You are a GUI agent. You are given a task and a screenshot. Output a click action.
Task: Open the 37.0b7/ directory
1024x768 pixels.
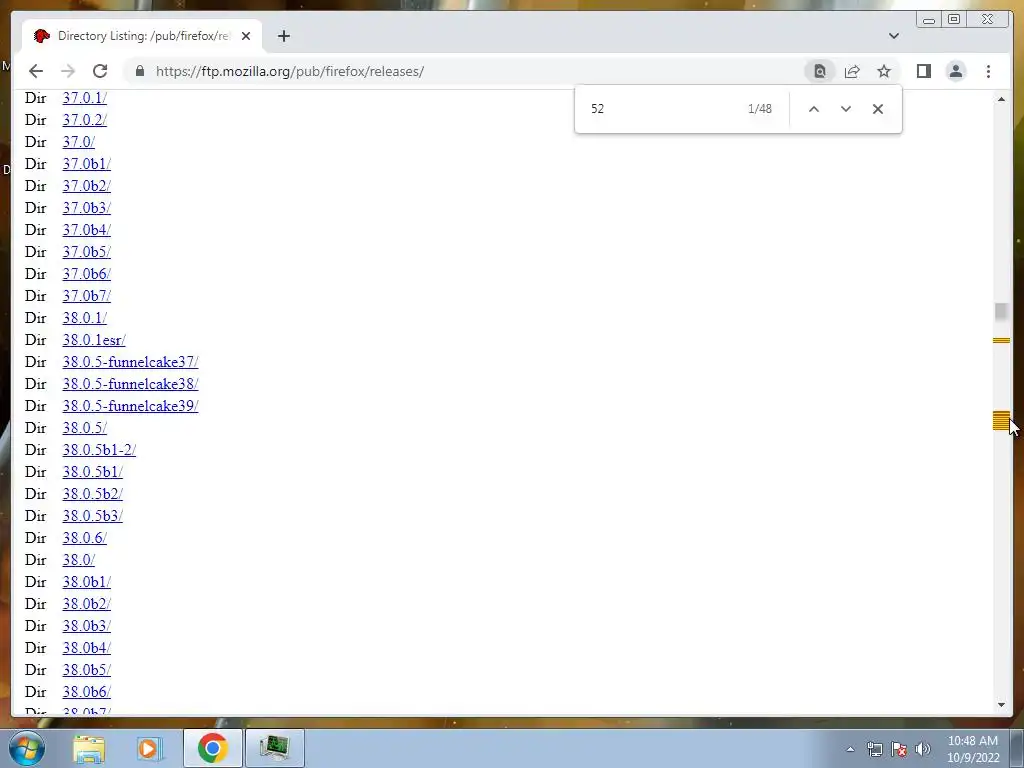(86, 296)
